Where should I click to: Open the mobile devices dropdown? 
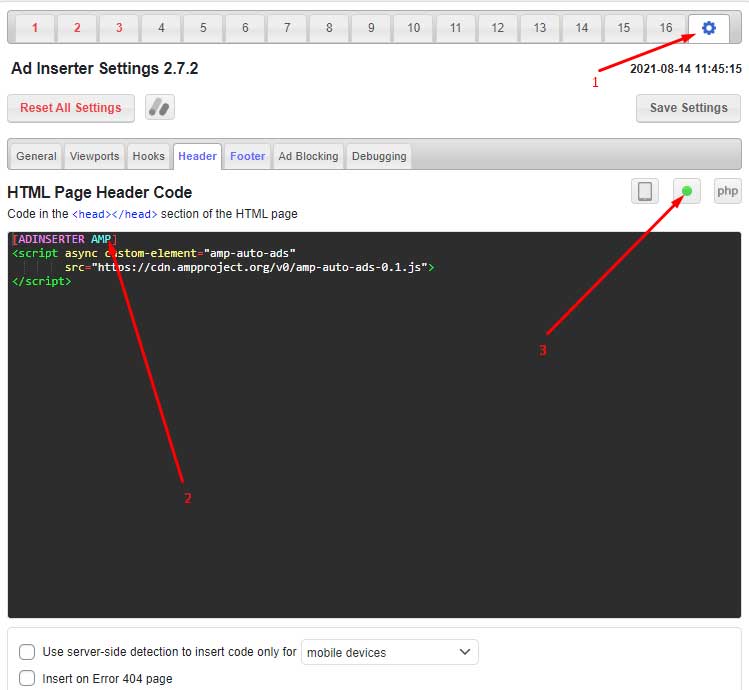[x=389, y=652]
